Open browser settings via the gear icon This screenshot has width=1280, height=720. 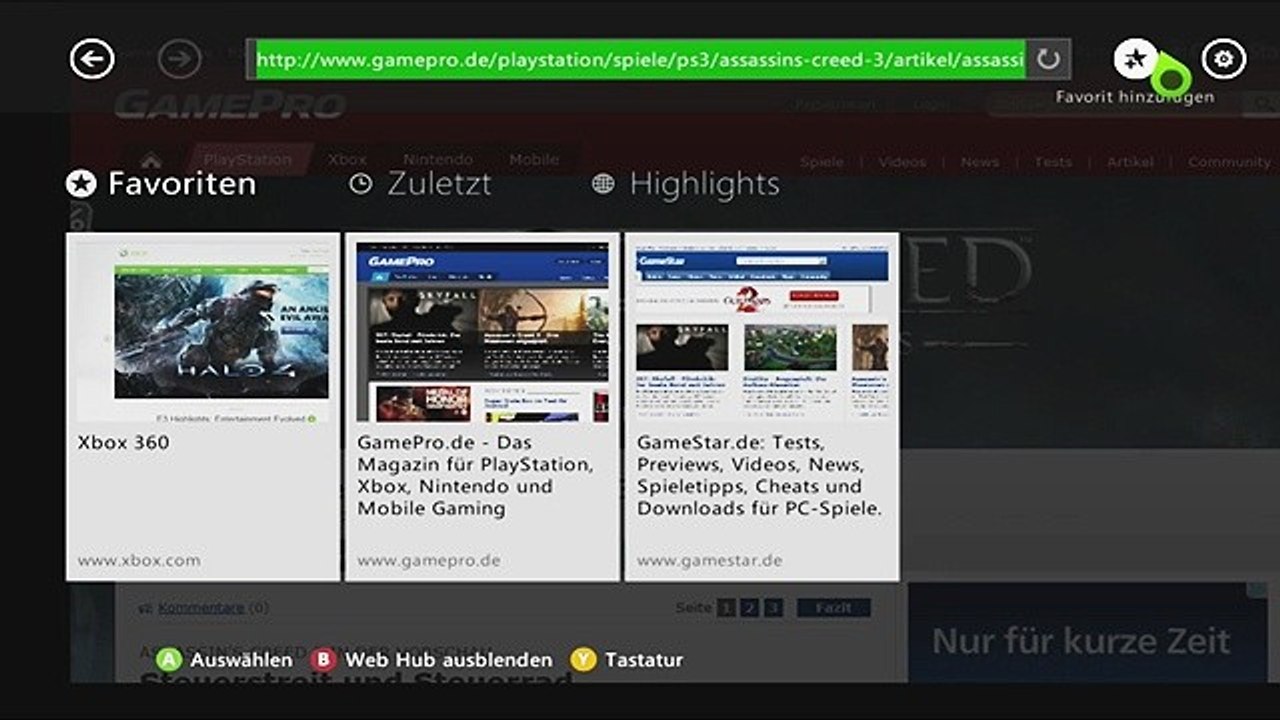click(x=1223, y=60)
